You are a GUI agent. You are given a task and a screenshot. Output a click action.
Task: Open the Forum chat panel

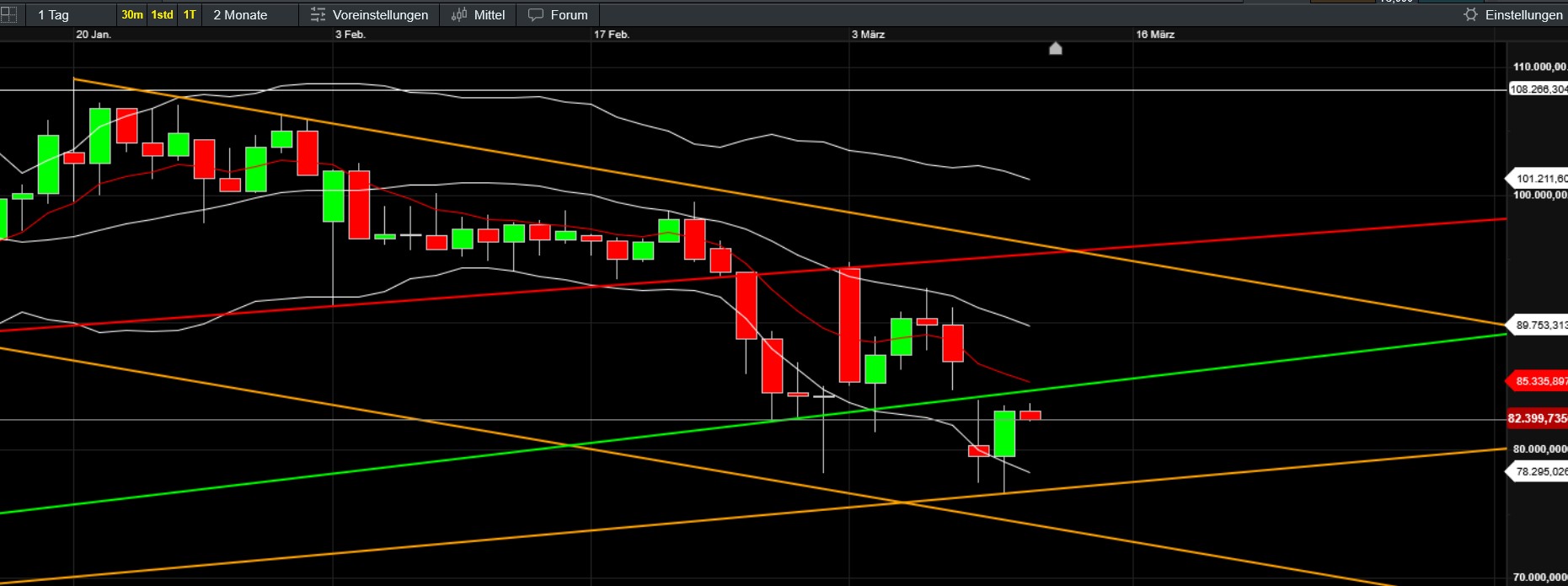[x=558, y=14]
